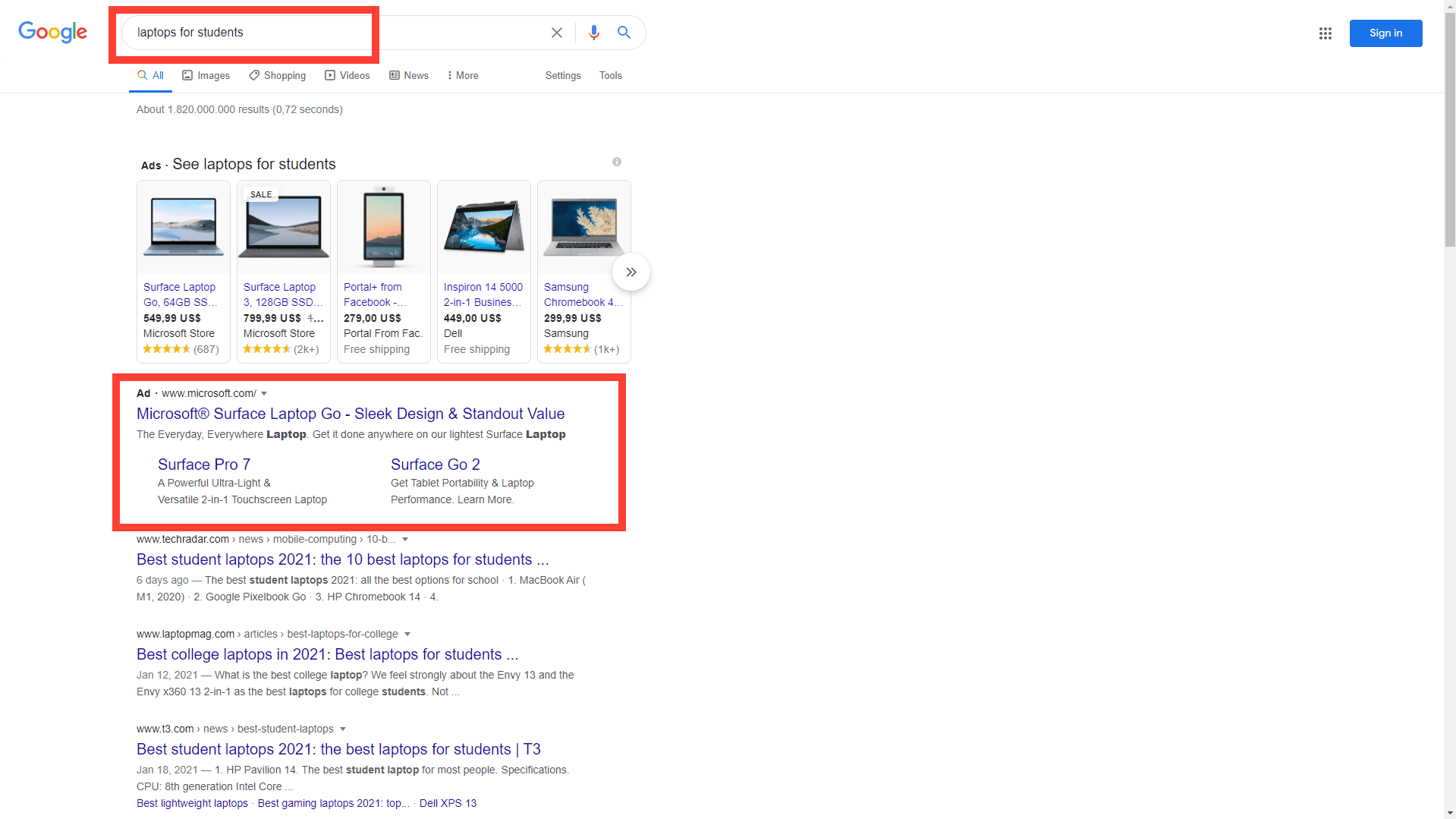Viewport: 1456px width, 819px height.
Task: Click the search magnifier icon
Action: [x=624, y=33]
